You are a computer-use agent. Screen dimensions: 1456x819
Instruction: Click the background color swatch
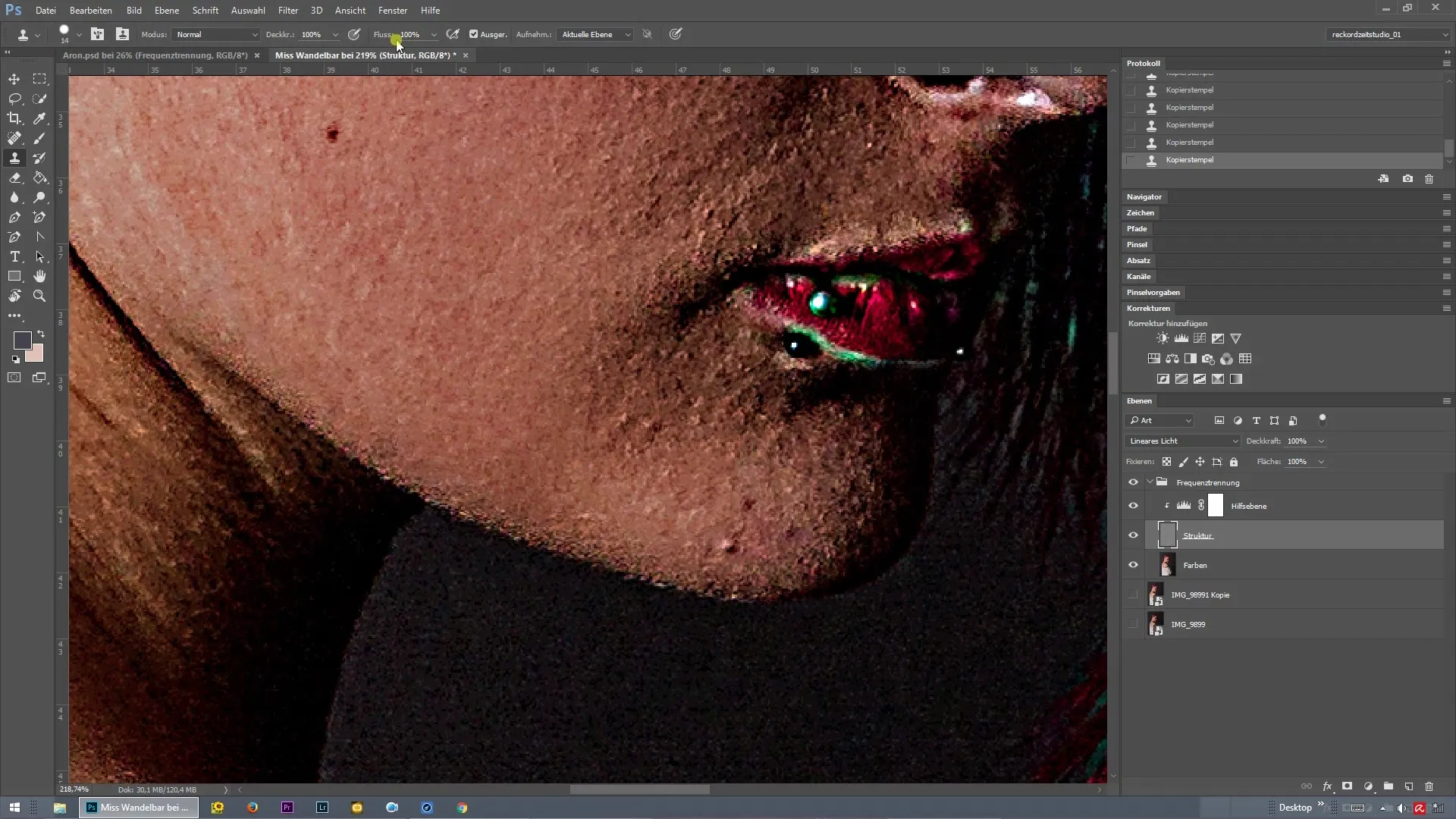coord(36,354)
